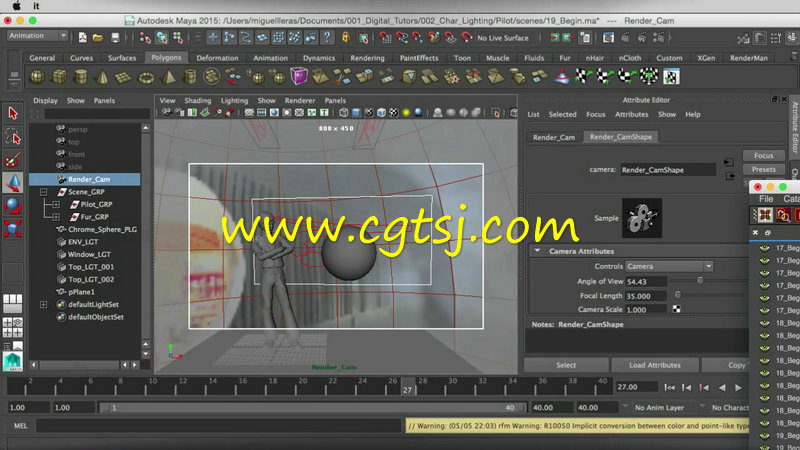The height and width of the screenshot is (450, 800).
Task: Click the New Scene icon
Action: point(83,38)
